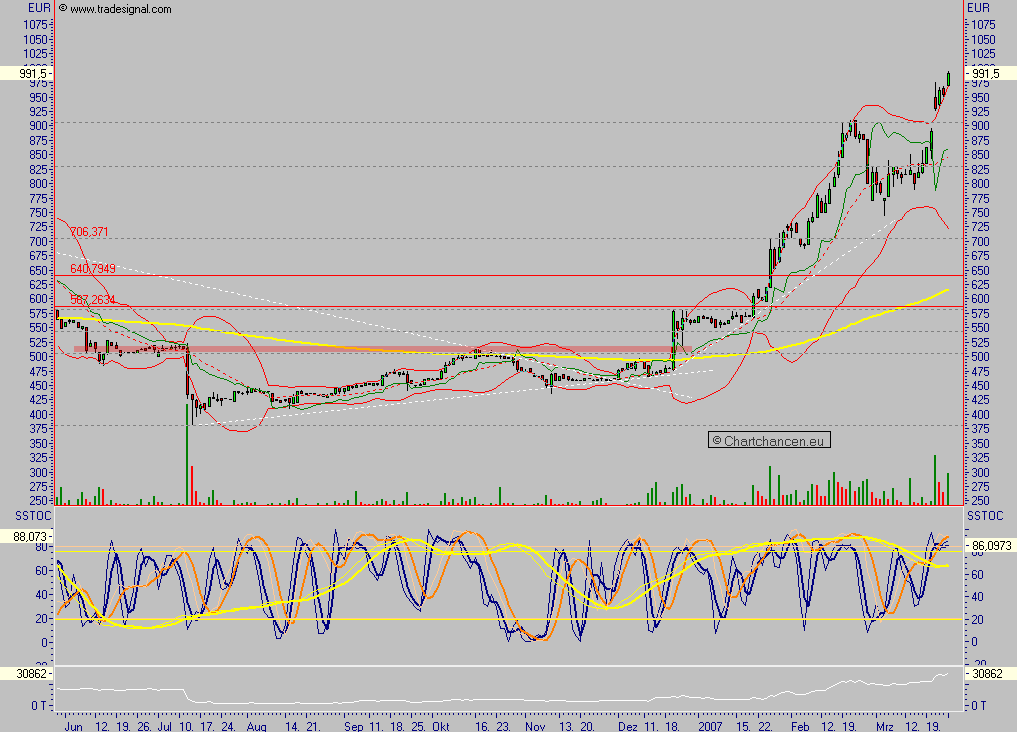This screenshot has height=732, width=1017.
Task: Click the 706,371 resistance level label
Action: tap(90, 231)
